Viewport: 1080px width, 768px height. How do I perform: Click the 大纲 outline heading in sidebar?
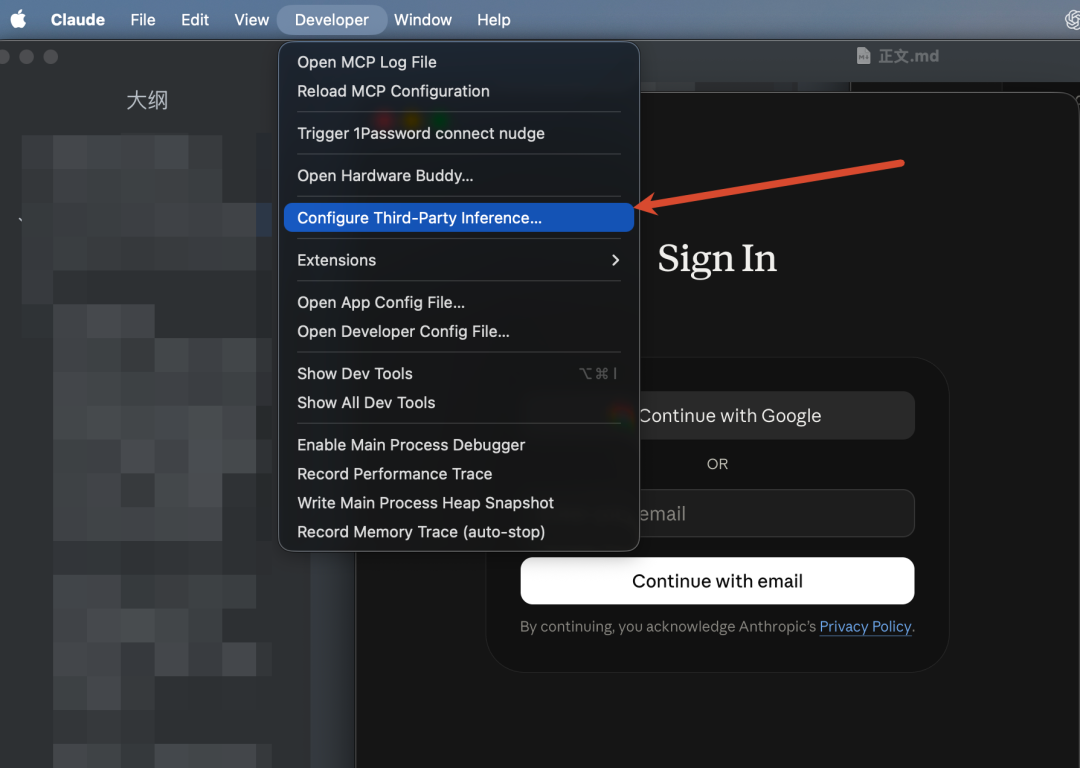(147, 100)
